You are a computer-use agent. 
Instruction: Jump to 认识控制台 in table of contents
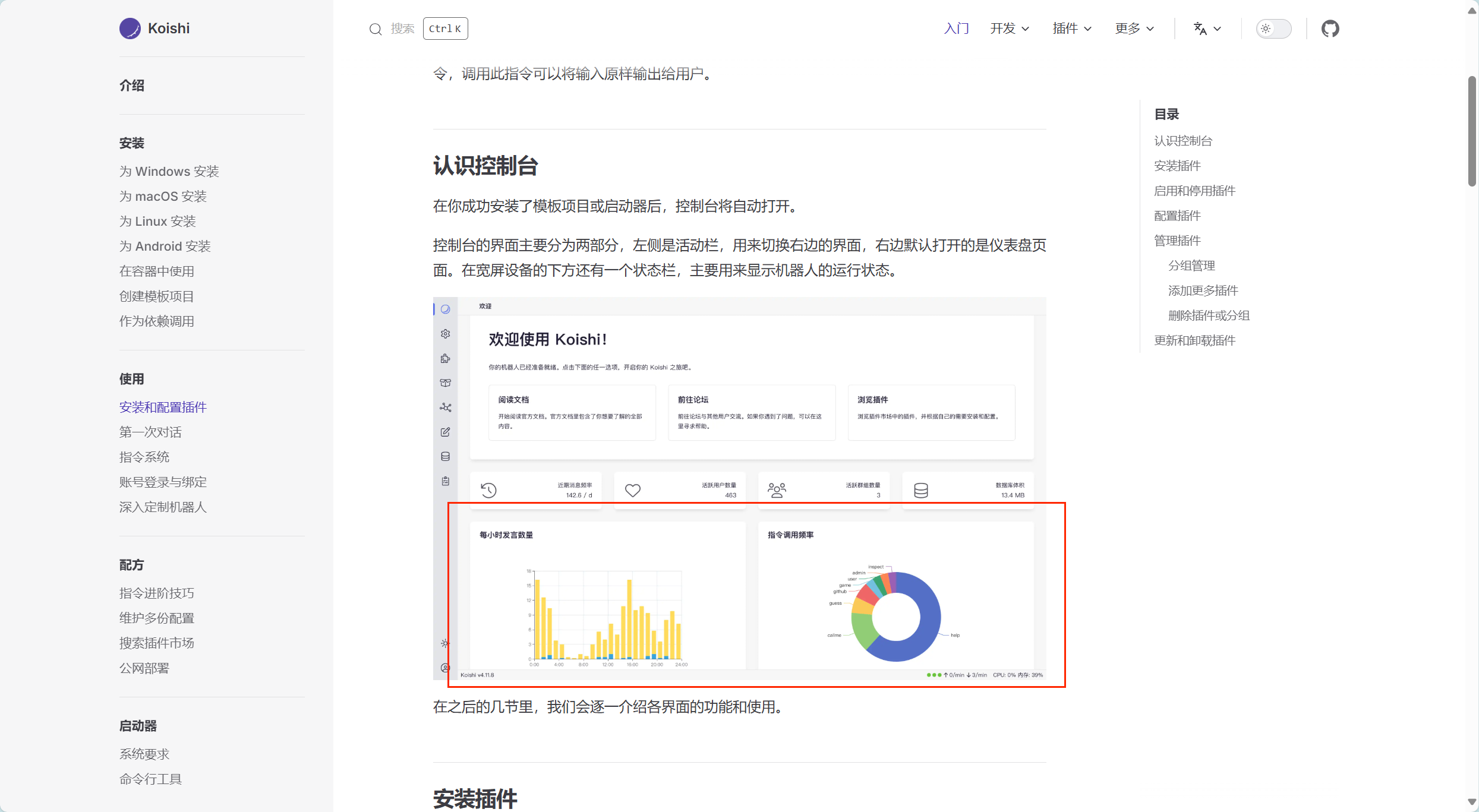[x=1183, y=141]
